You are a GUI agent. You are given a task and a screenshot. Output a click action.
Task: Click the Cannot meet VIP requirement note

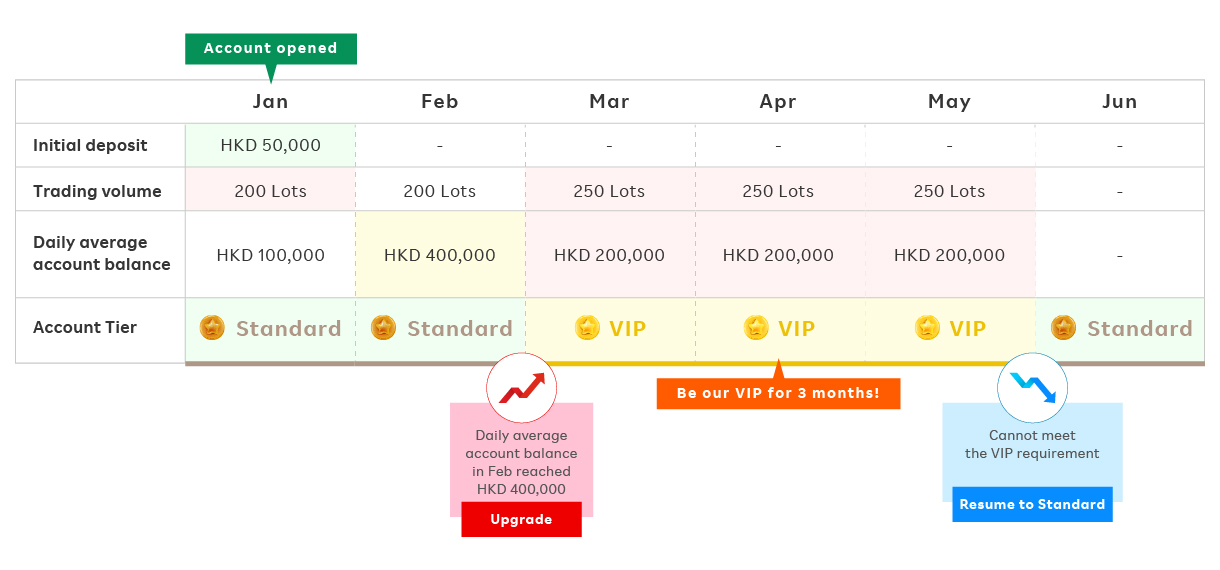pyautogui.click(x=1032, y=445)
